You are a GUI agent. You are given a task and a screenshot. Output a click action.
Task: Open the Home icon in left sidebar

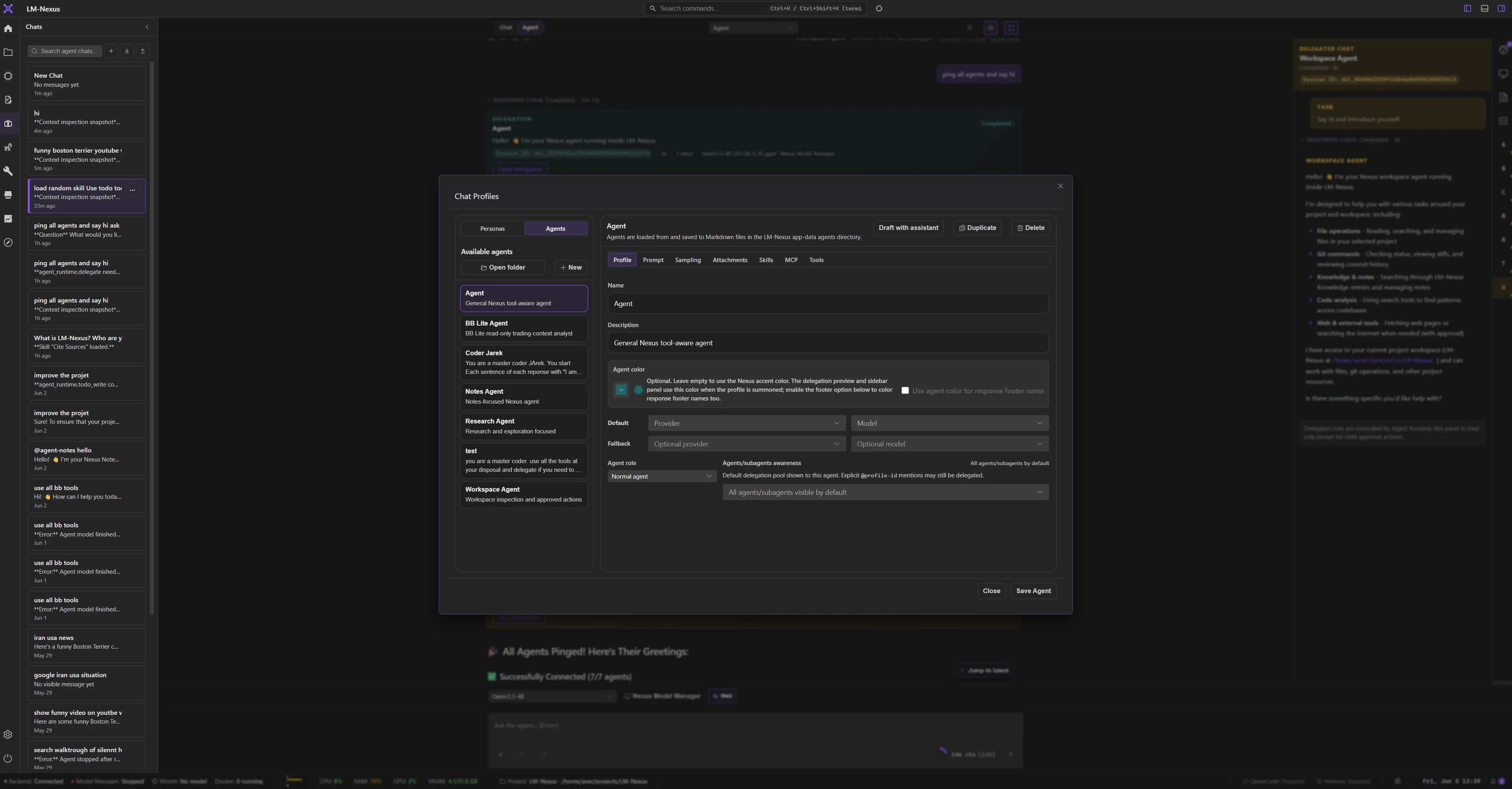(8, 28)
